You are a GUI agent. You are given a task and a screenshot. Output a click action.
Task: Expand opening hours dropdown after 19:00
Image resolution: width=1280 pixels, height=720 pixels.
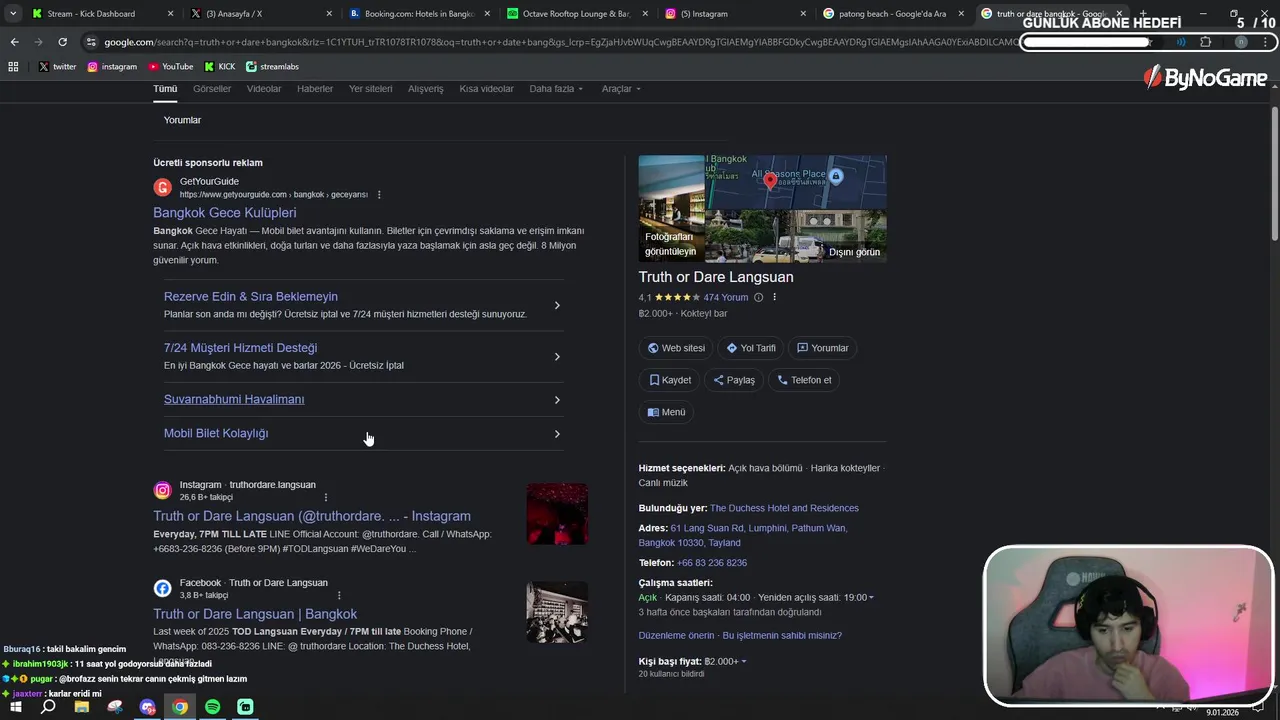(871, 598)
